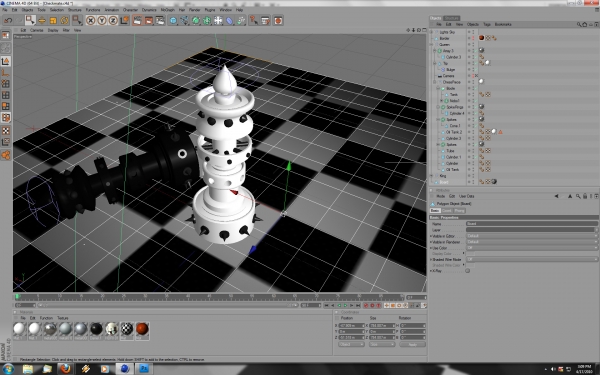Viewport: 600px width, 375px height.
Task: Click the green Play forward button
Action: tap(345, 305)
